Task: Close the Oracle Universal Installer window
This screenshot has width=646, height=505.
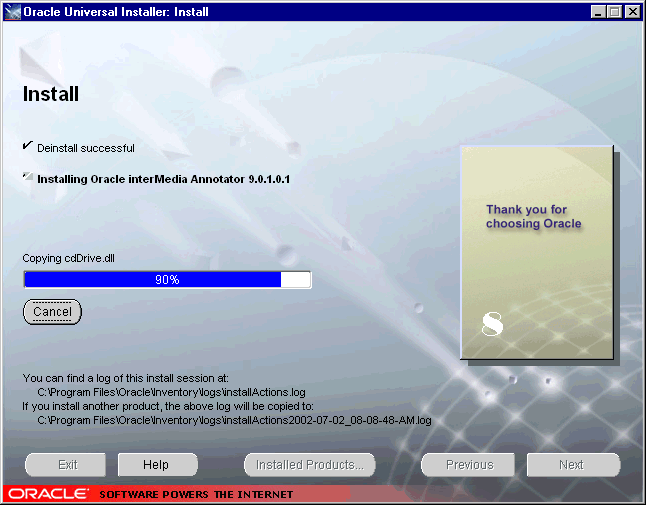Action: pyautogui.click(x=632, y=12)
